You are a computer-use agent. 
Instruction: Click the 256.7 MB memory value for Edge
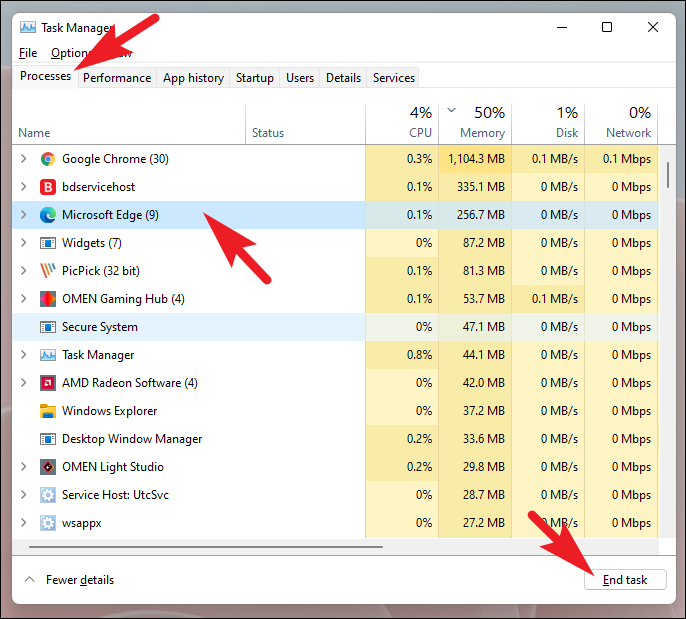point(481,215)
